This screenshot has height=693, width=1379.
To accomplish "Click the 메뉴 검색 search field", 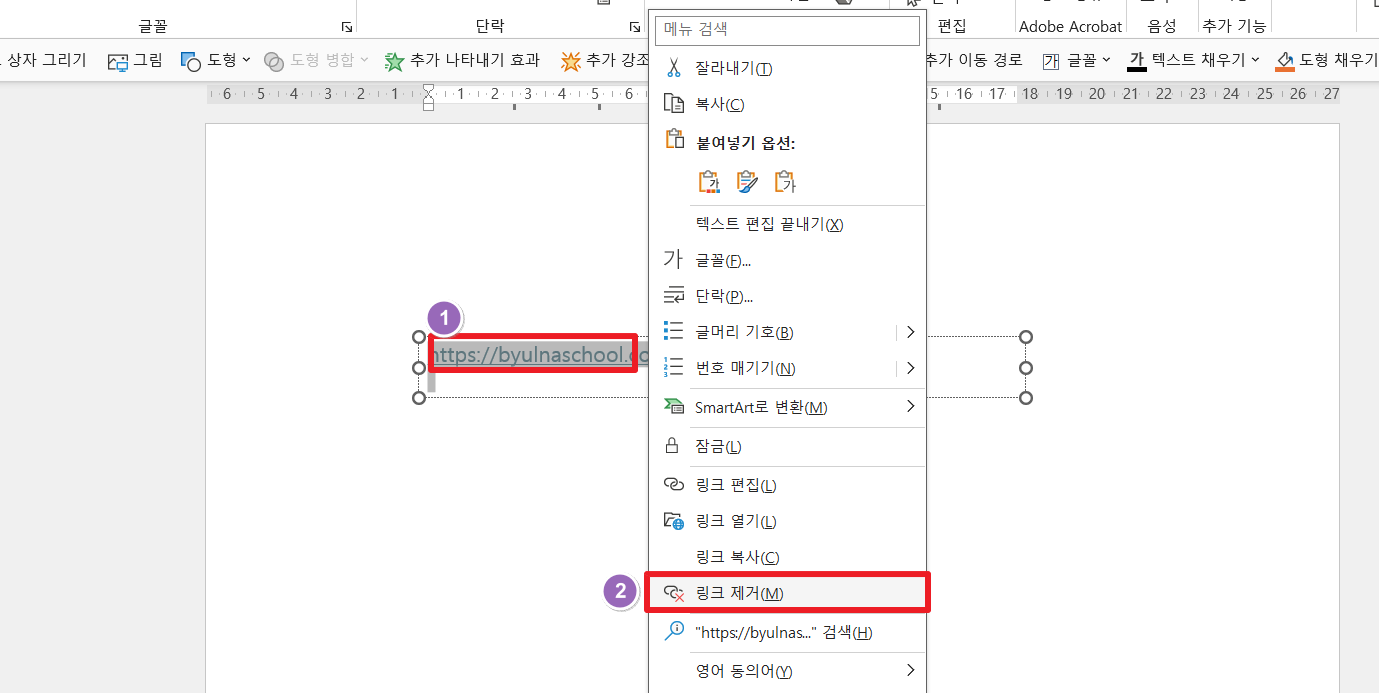I will coord(786,30).
